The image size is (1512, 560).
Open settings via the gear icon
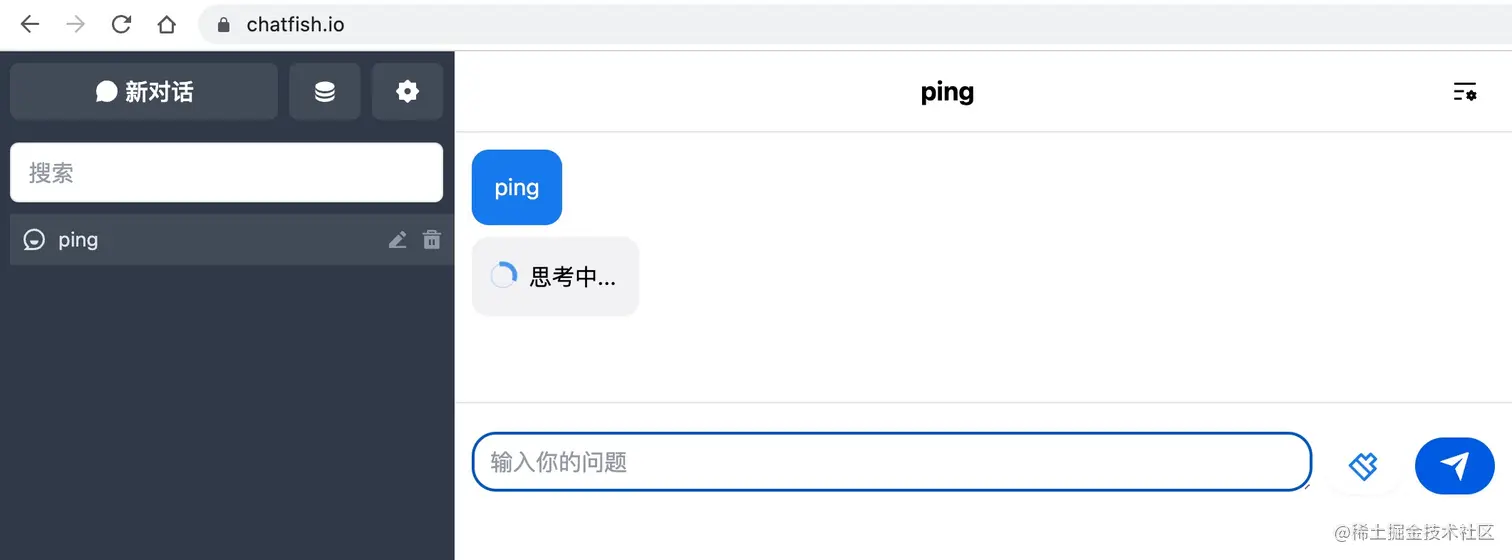407,92
